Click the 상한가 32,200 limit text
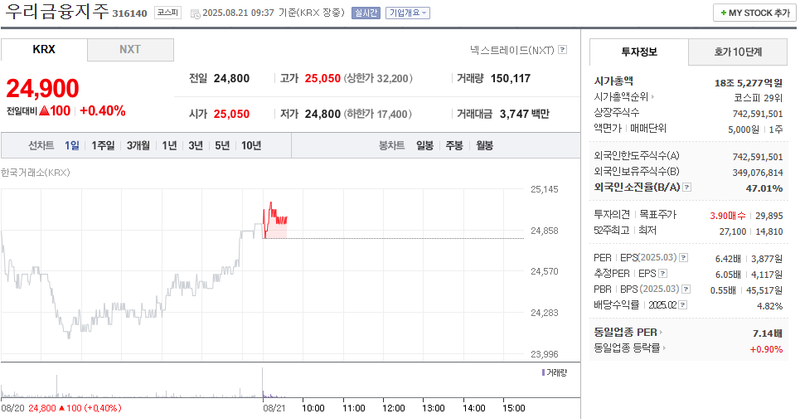 378,79
